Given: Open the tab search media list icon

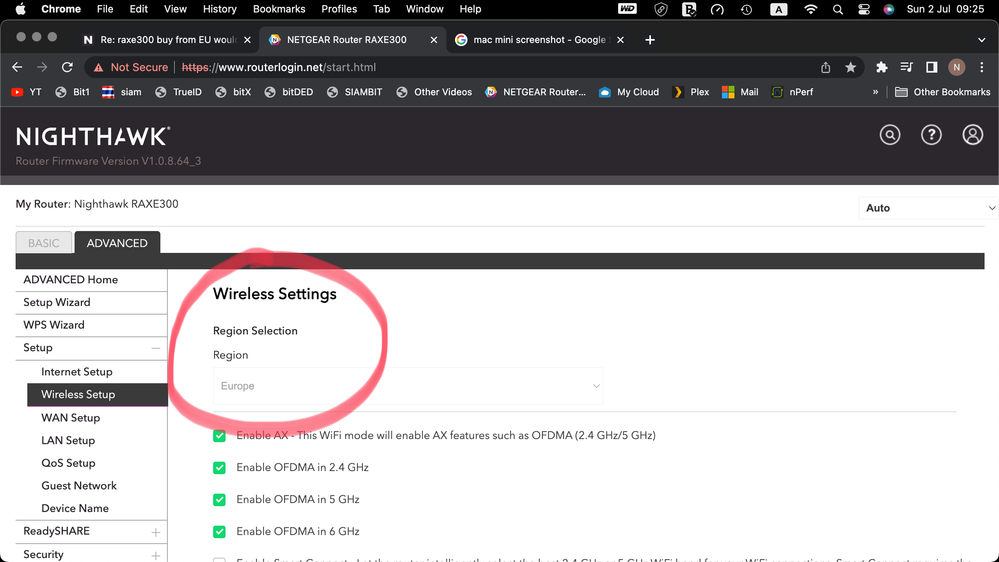Looking at the screenshot, I should [907, 67].
